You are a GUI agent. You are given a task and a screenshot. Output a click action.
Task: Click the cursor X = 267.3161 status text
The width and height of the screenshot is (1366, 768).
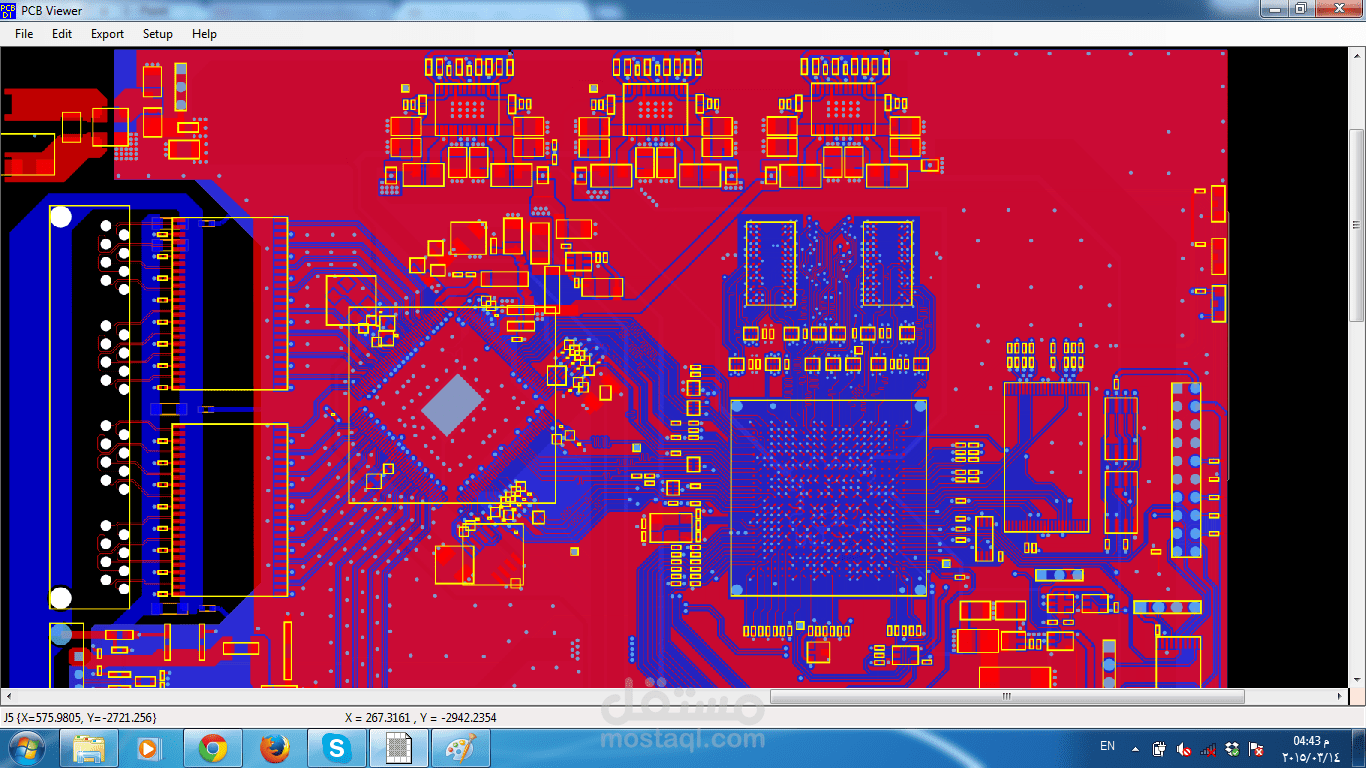coord(420,717)
